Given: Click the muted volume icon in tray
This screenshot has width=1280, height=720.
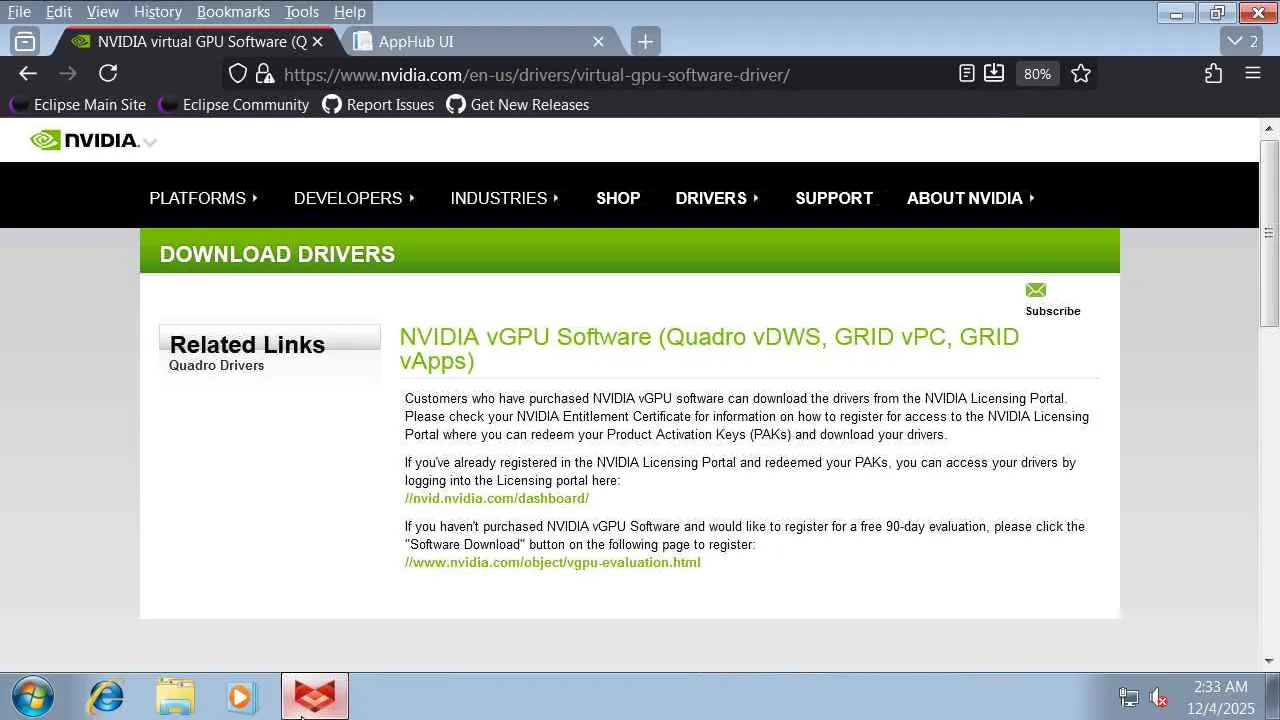Looking at the screenshot, I should [1158, 697].
